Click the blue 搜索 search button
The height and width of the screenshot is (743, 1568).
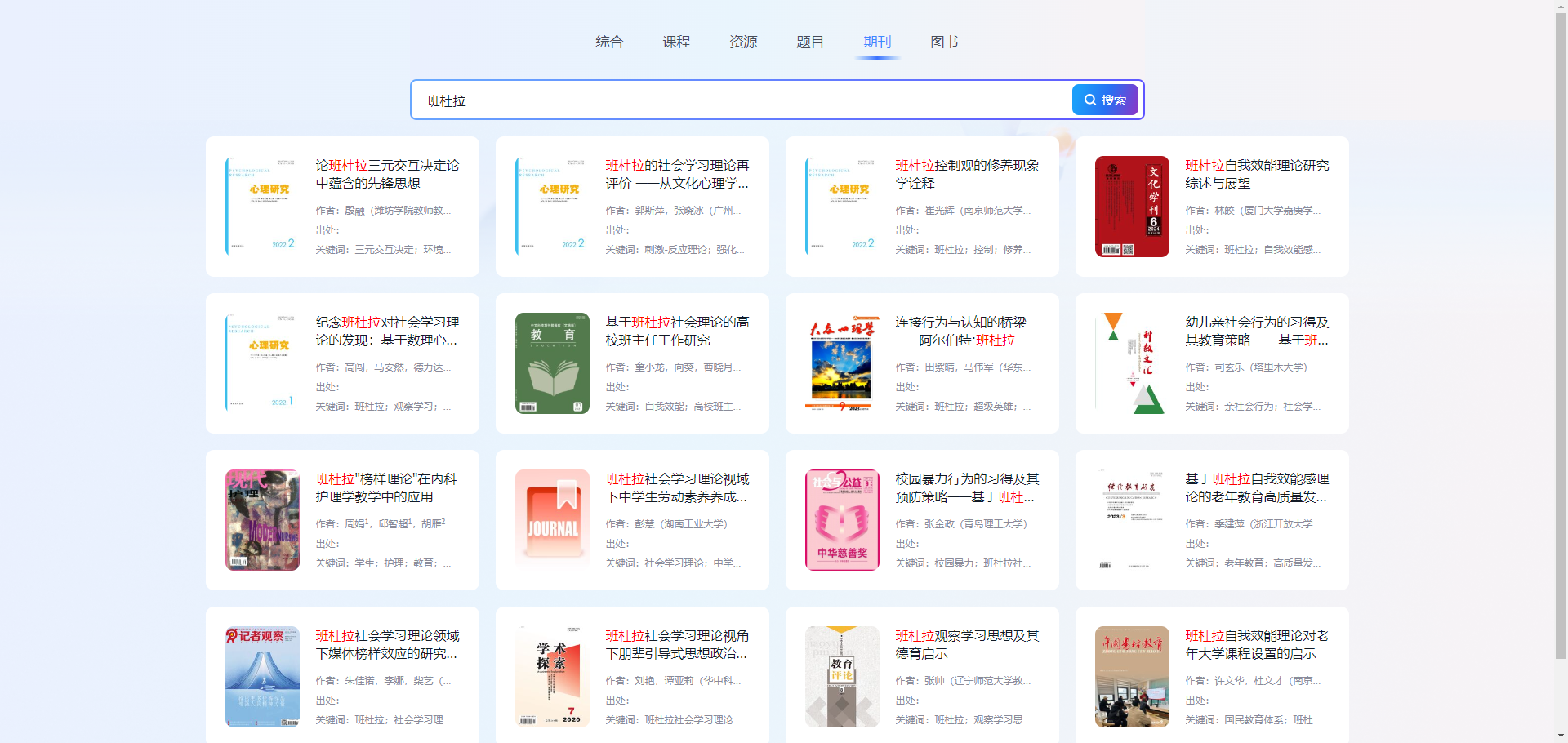pyautogui.click(x=1105, y=100)
